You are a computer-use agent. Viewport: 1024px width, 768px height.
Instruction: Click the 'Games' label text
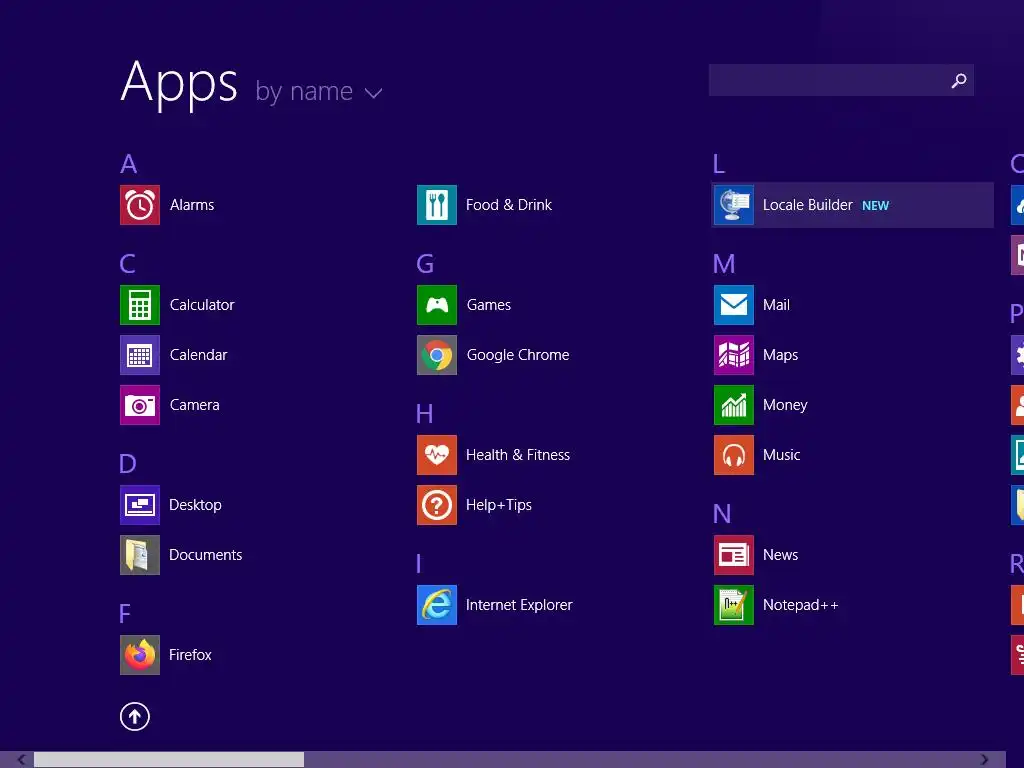point(488,305)
